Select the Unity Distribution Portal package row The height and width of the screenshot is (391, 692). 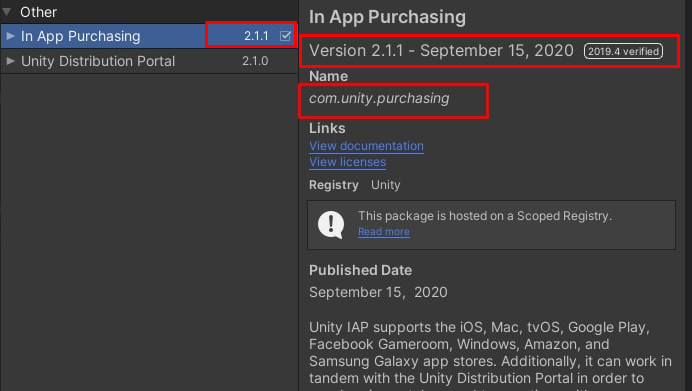149,61
